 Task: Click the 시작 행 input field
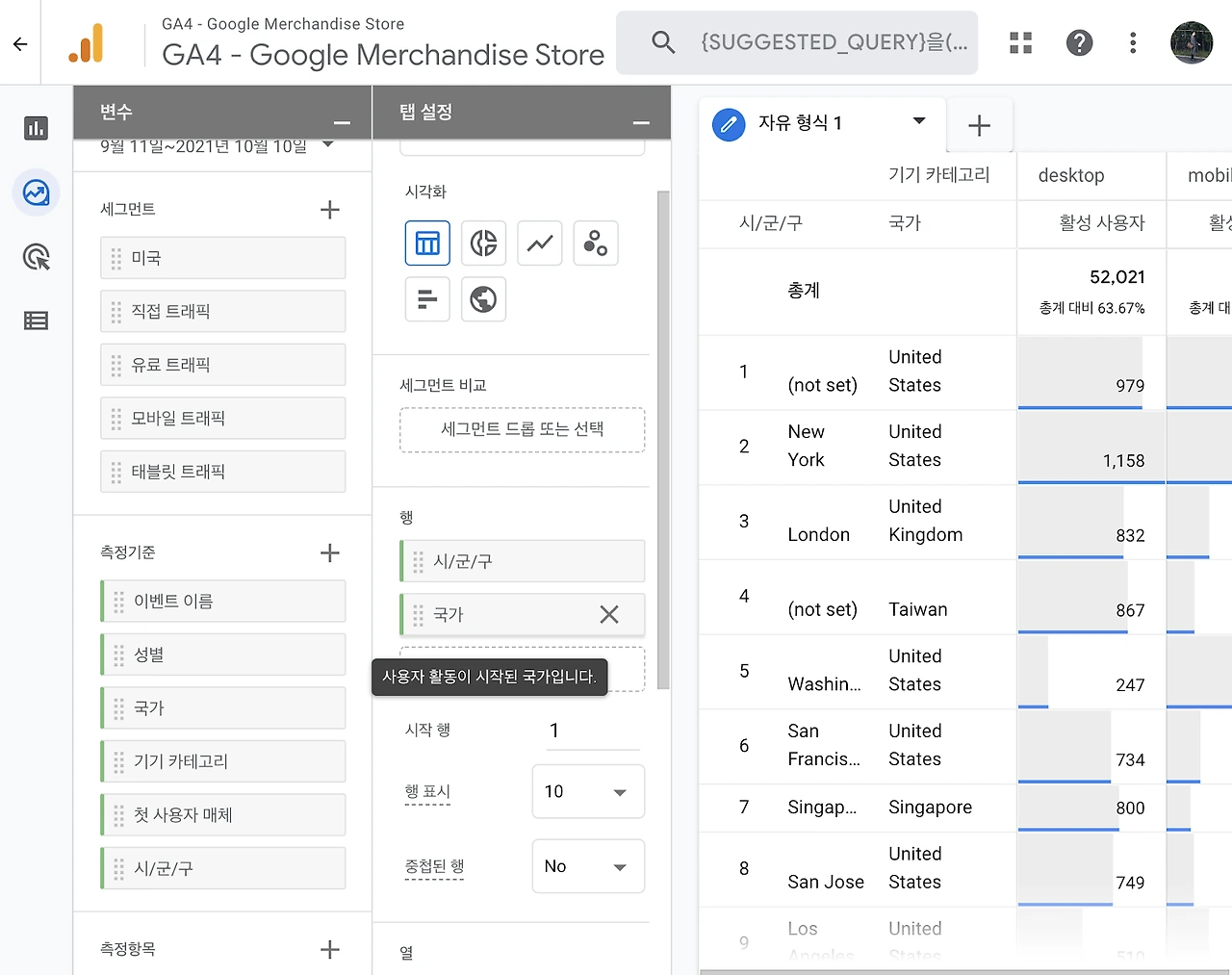(591, 731)
